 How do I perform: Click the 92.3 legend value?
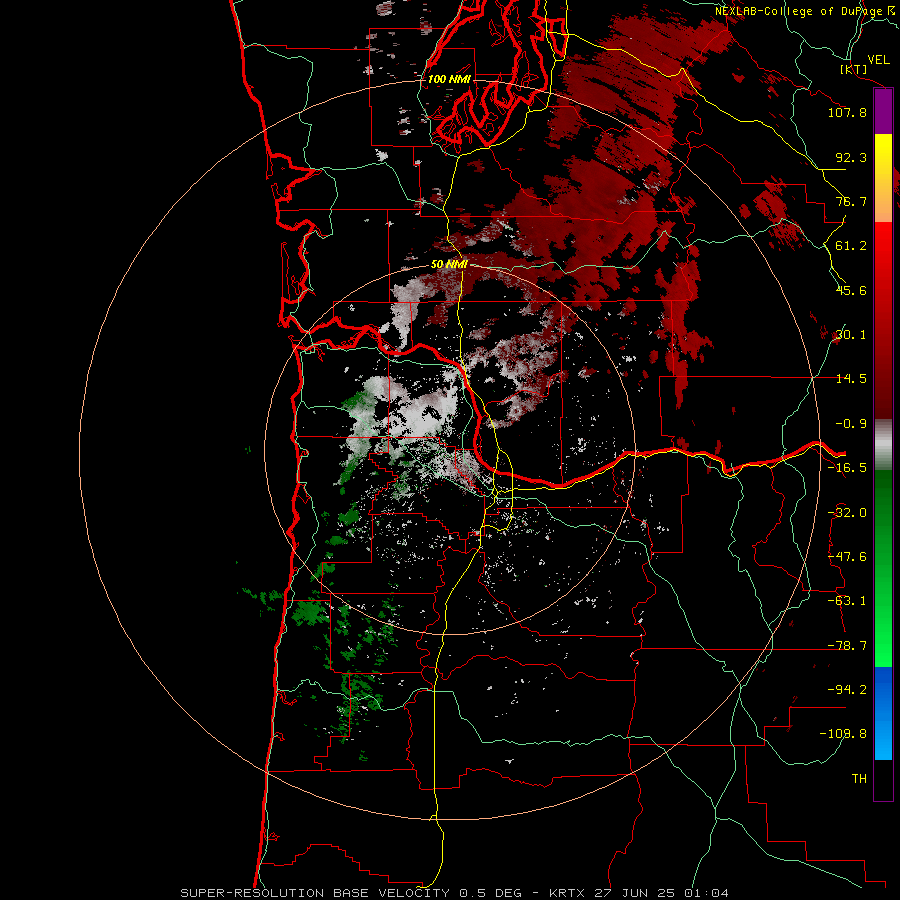(x=851, y=157)
